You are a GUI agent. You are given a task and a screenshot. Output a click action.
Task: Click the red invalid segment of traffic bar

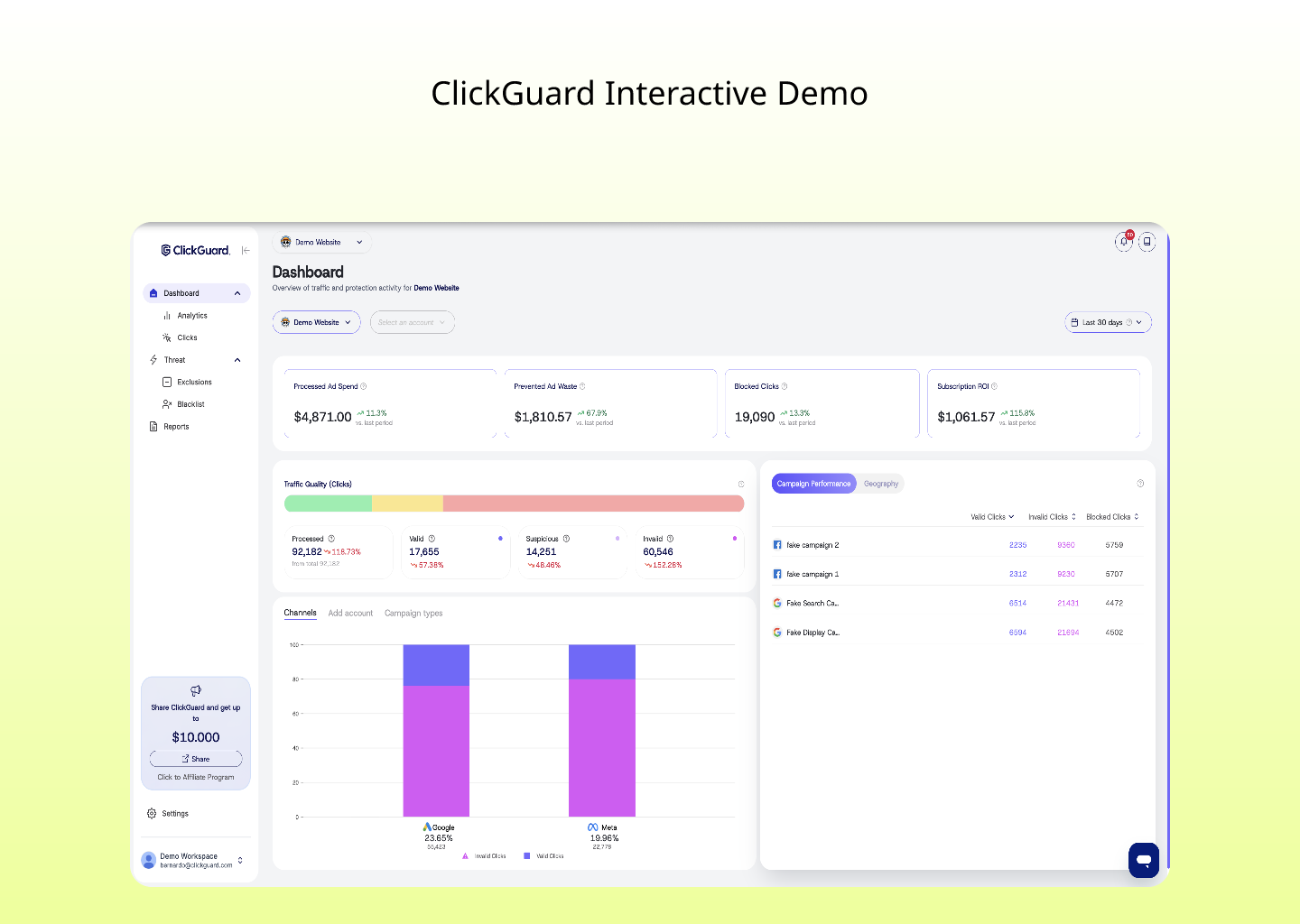(593, 504)
